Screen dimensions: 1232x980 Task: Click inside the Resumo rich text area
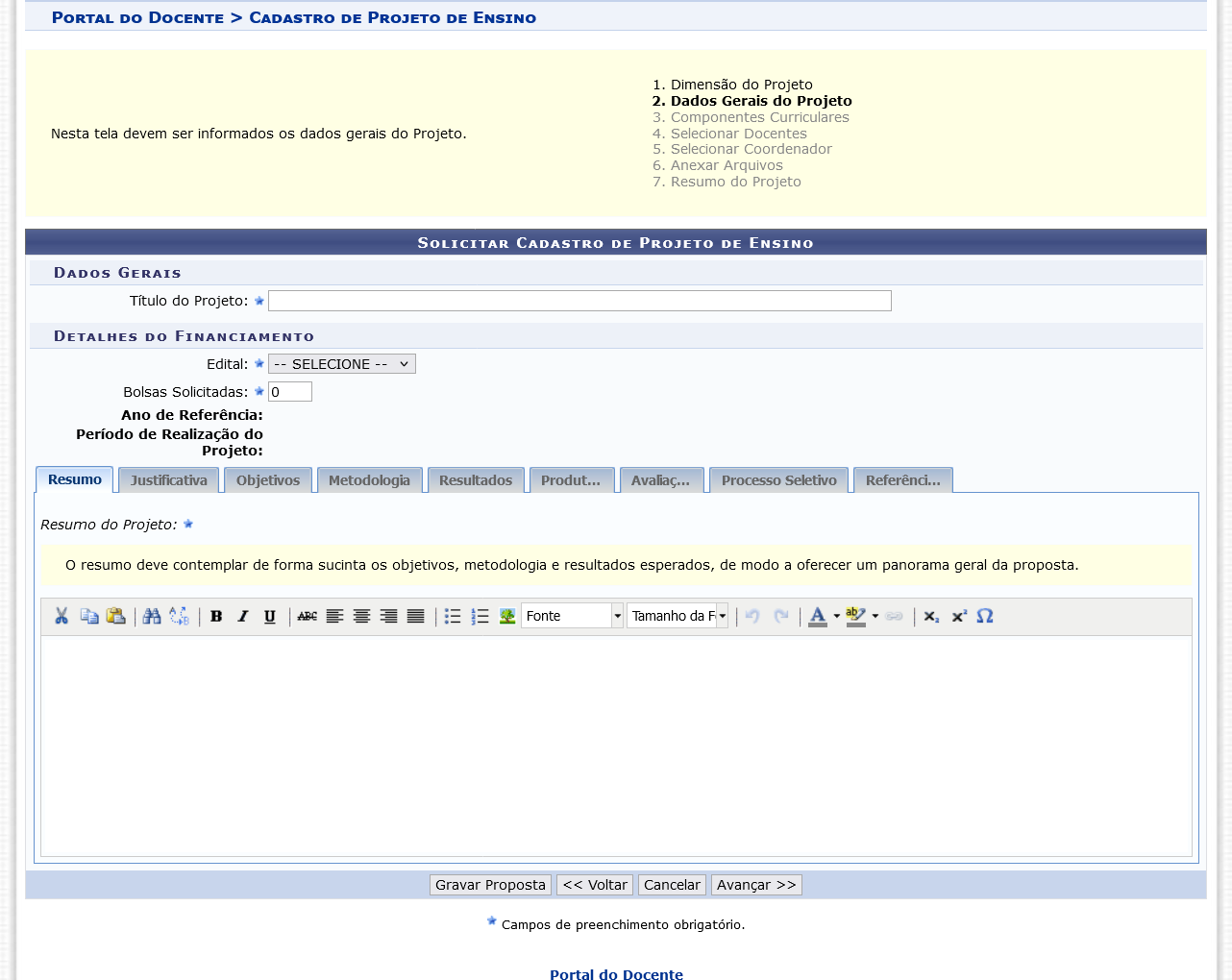click(616, 746)
